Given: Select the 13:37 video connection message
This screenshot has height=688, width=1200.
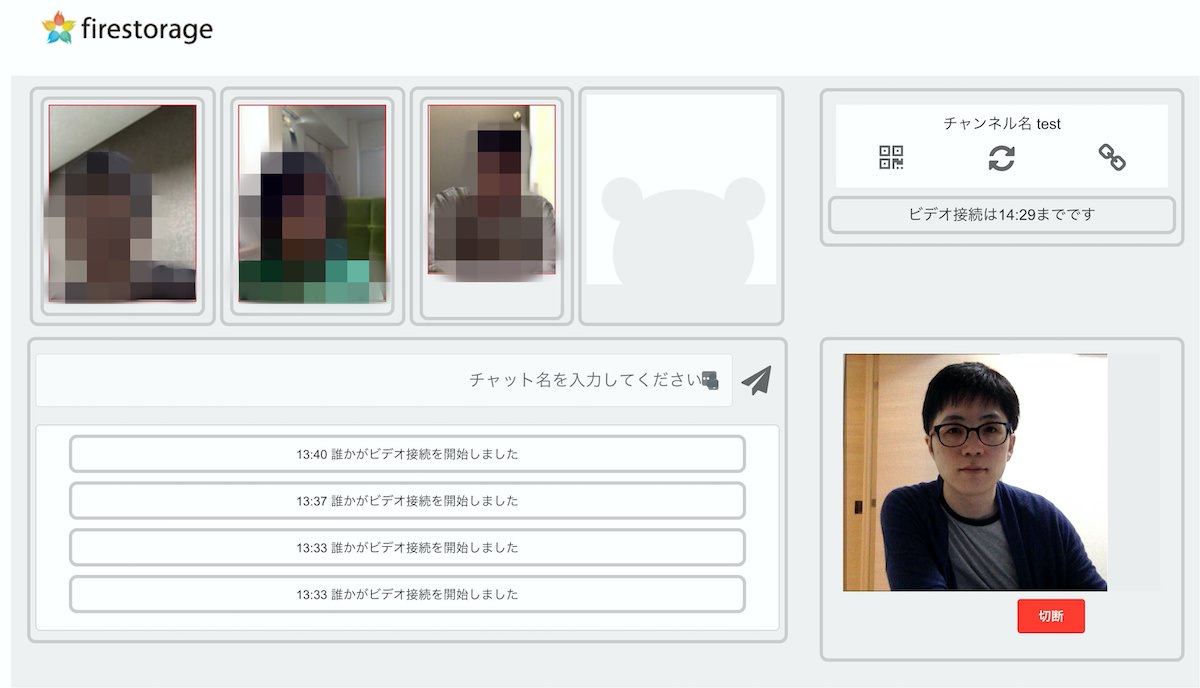Looking at the screenshot, I should click(x=407, y=501).
